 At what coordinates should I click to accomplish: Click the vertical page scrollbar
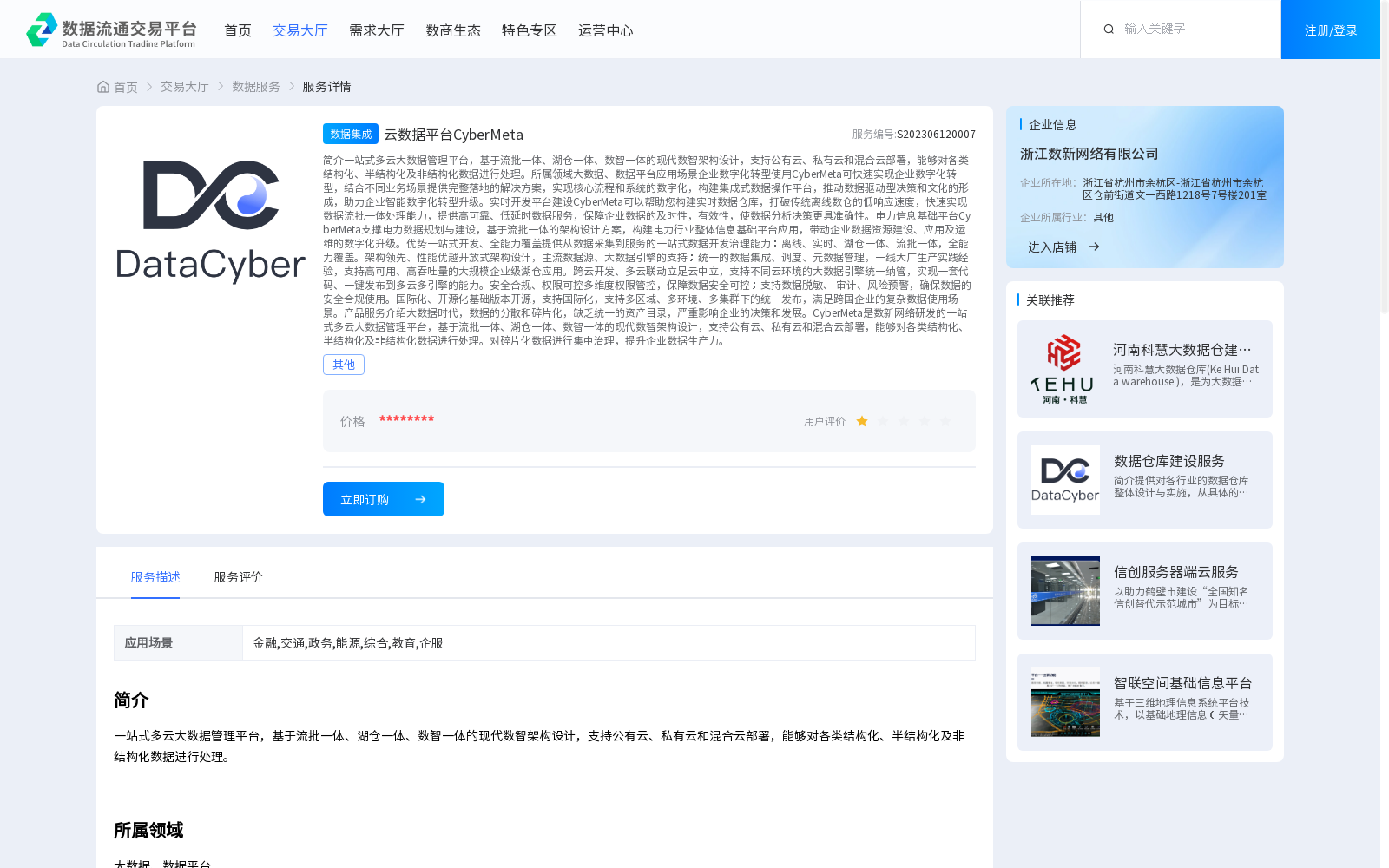coord(1385,156)
